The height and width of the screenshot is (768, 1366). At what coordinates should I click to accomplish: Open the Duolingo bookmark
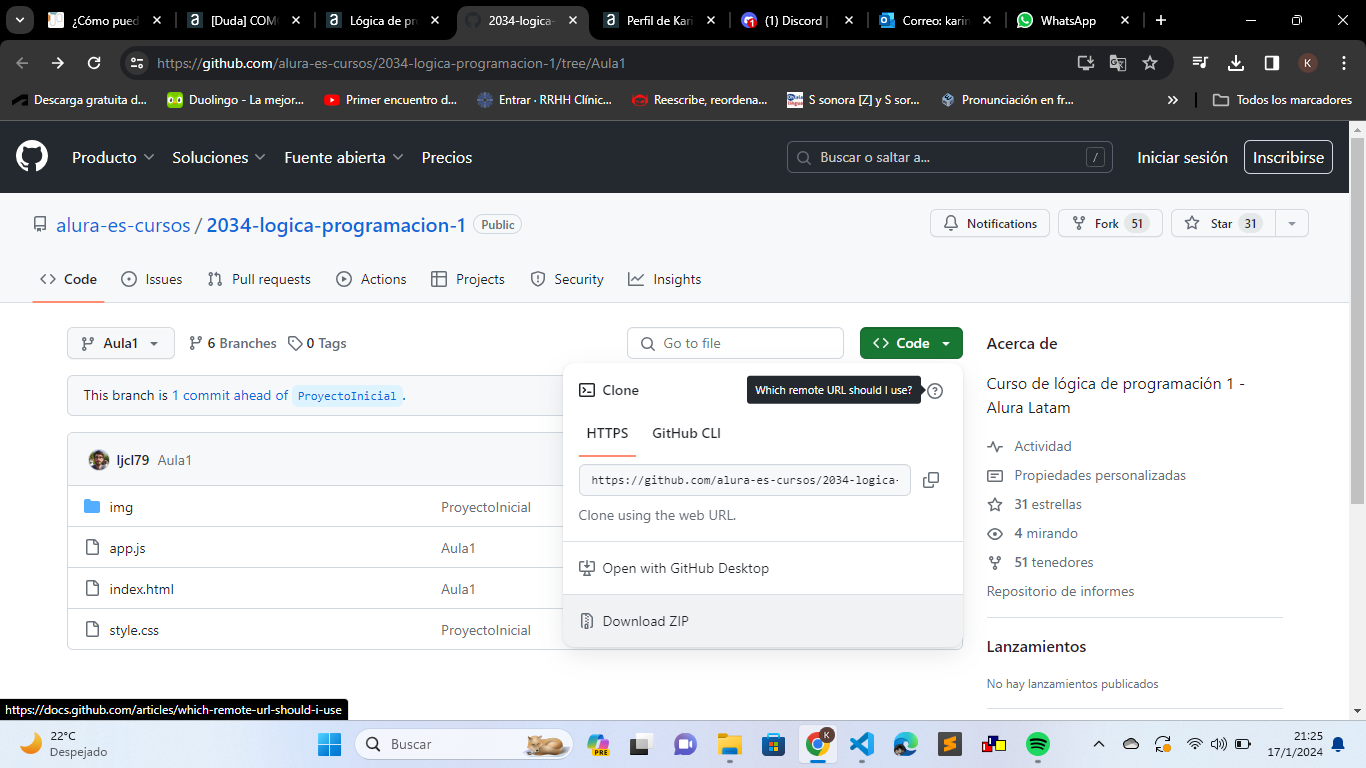235,100
